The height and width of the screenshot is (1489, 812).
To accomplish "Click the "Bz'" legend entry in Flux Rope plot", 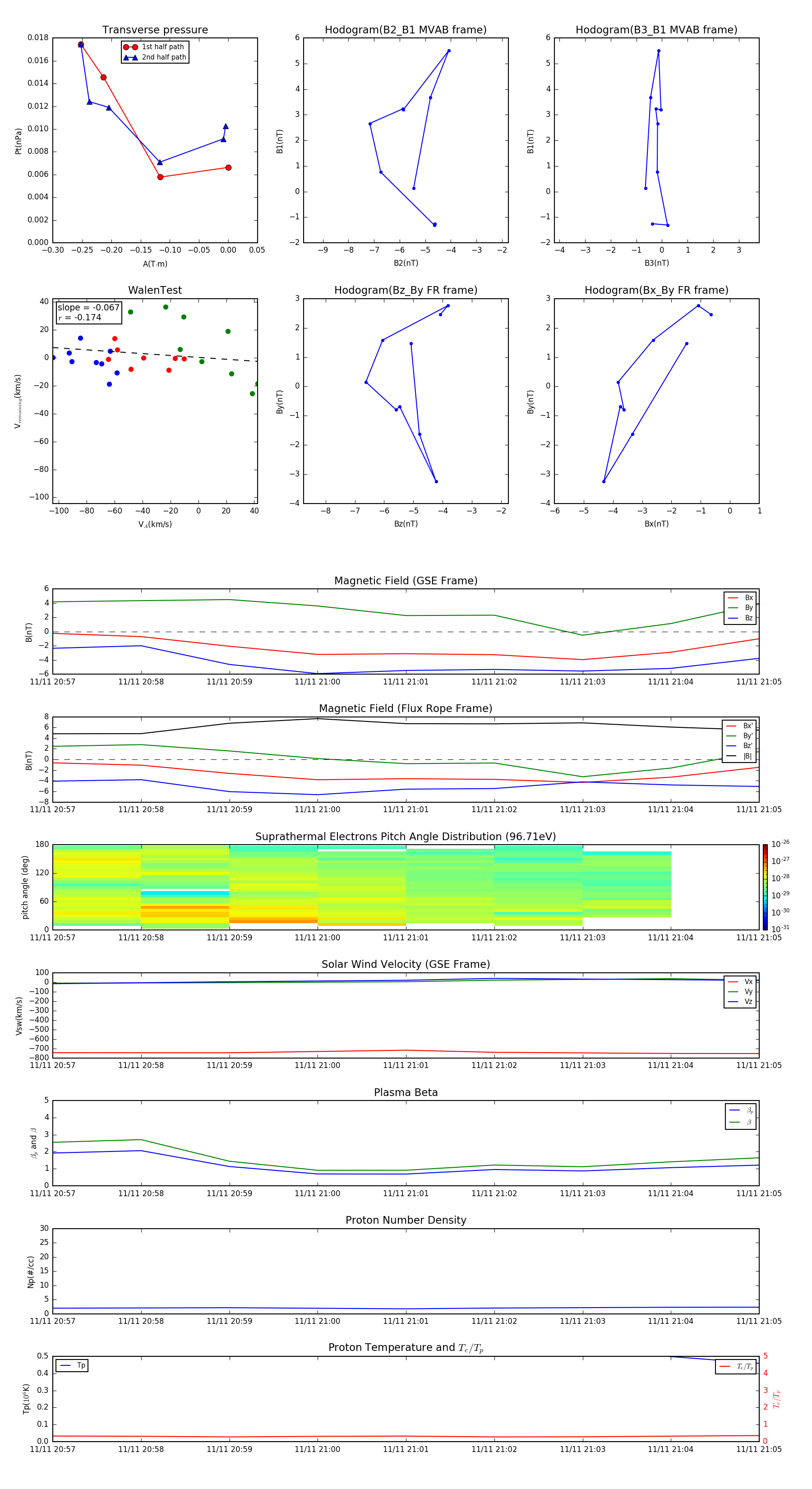I will 739,746.
